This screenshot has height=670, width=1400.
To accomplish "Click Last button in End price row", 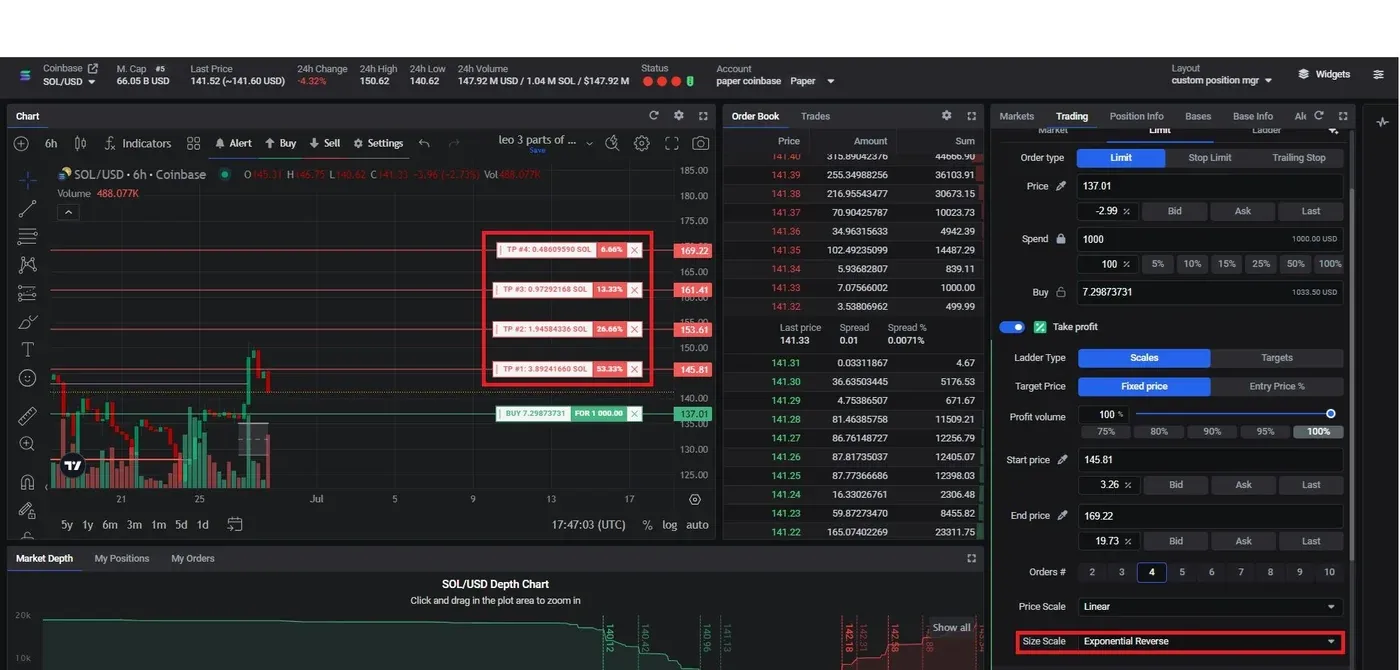I will point(1311,541).
